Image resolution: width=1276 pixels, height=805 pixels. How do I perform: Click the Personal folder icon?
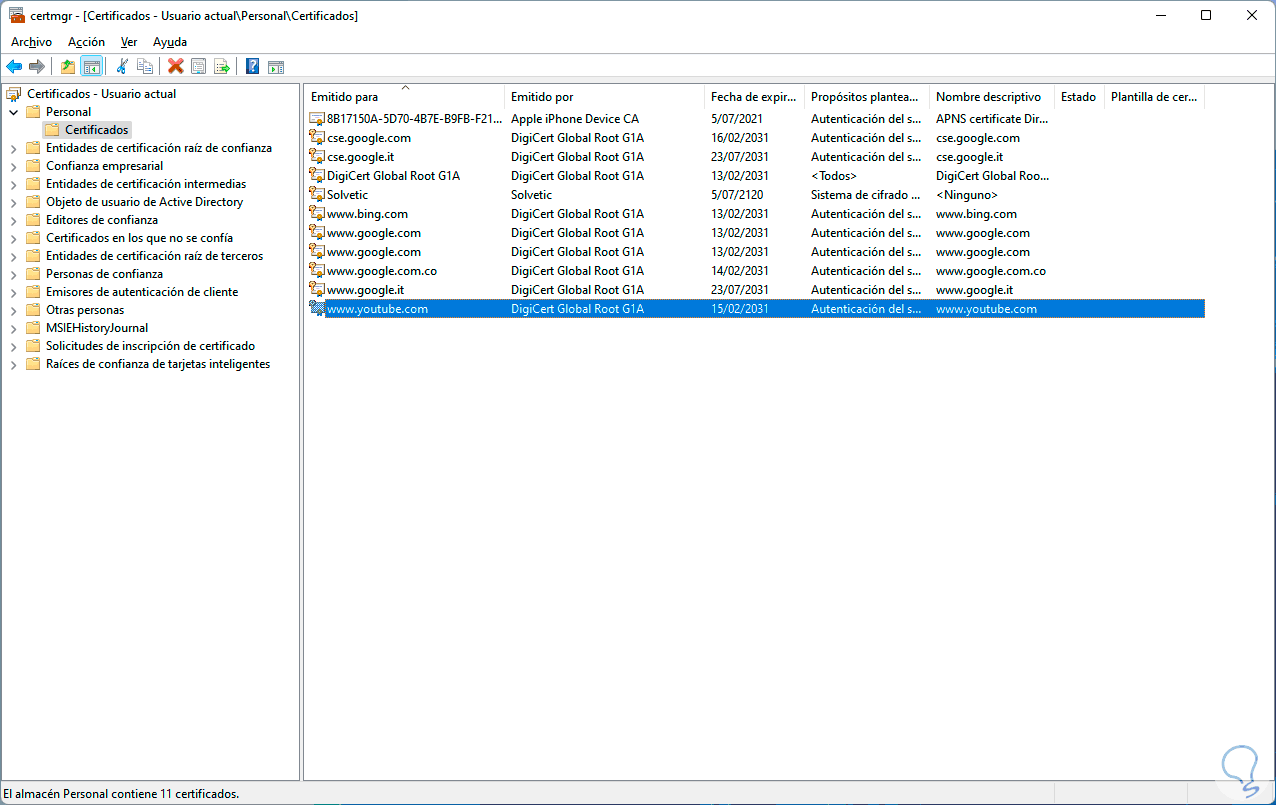pos(33,112)
